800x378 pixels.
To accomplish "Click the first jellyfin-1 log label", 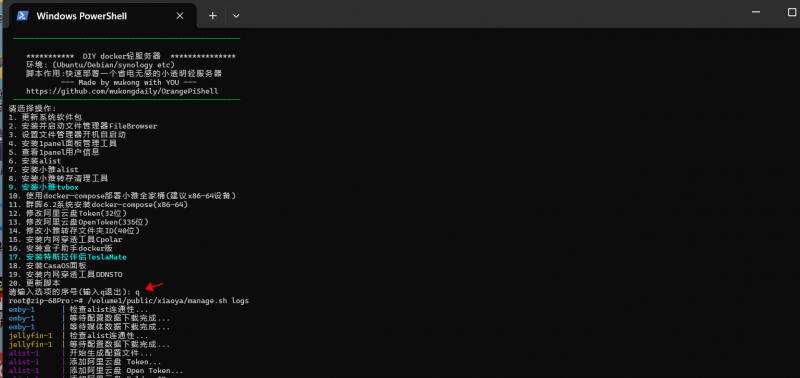I will tap(30, 336).
